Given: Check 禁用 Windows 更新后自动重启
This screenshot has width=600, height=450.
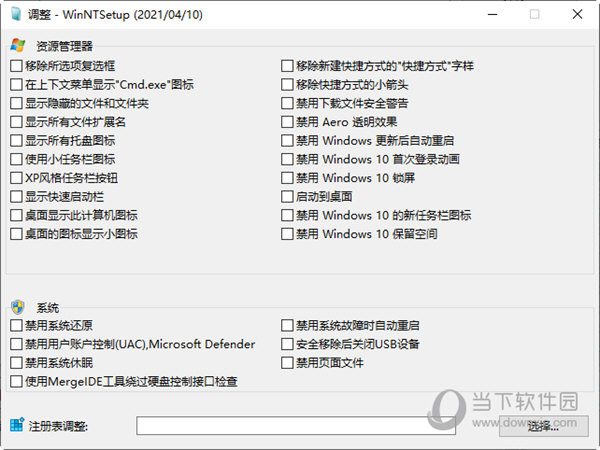Looking at the screenshot, I should click(x=287, y=141).
